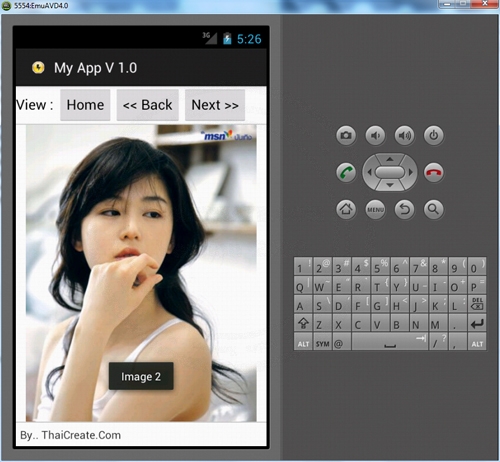Click the battery charging status icon
The height and width of the screenshot is (462, 500).
point(227,38)
